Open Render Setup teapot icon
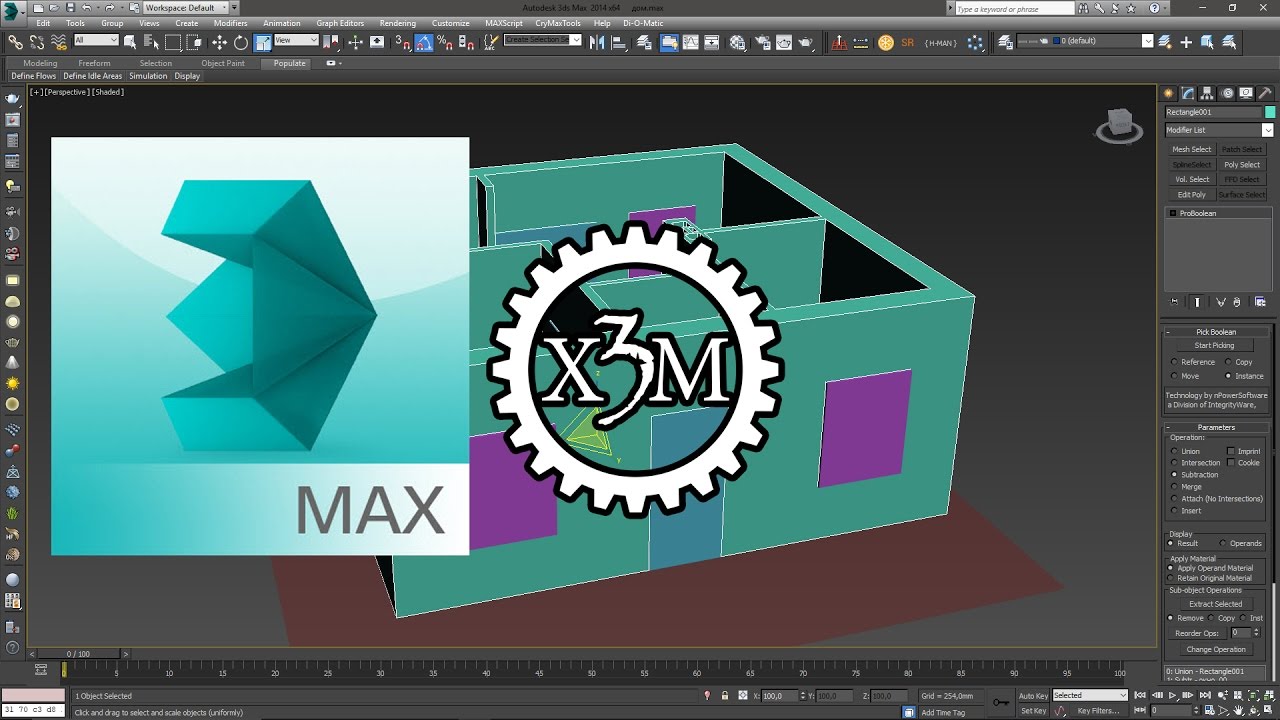 762,42
